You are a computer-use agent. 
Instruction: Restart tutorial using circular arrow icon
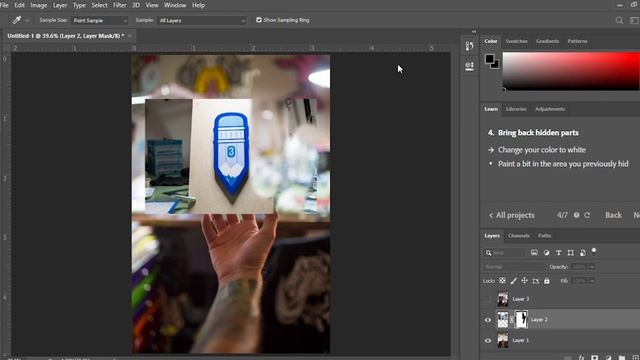coord(587,215)
